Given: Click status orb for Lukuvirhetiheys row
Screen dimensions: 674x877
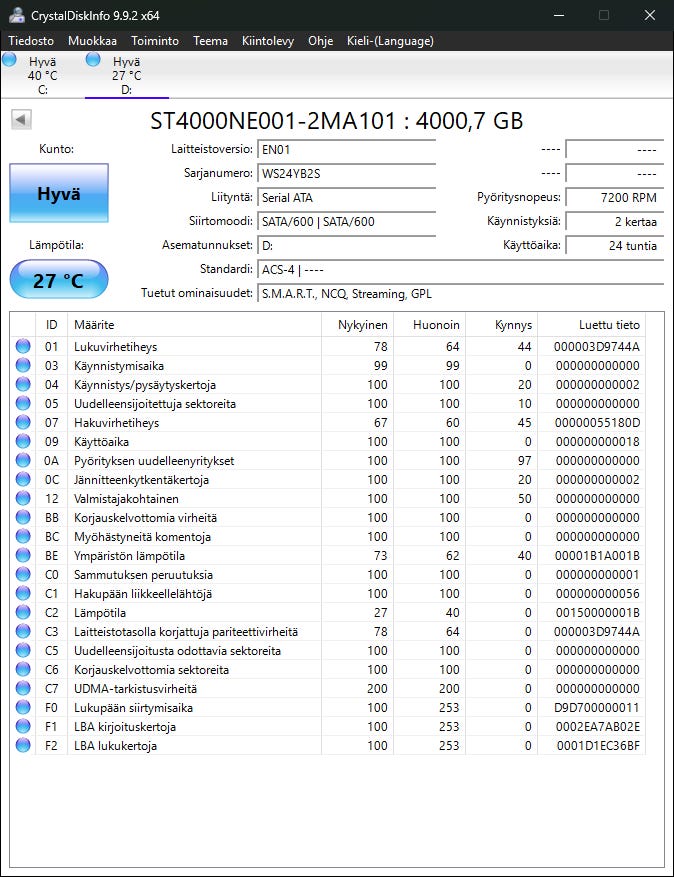Looking at the screenshot, I should point(23,346).
